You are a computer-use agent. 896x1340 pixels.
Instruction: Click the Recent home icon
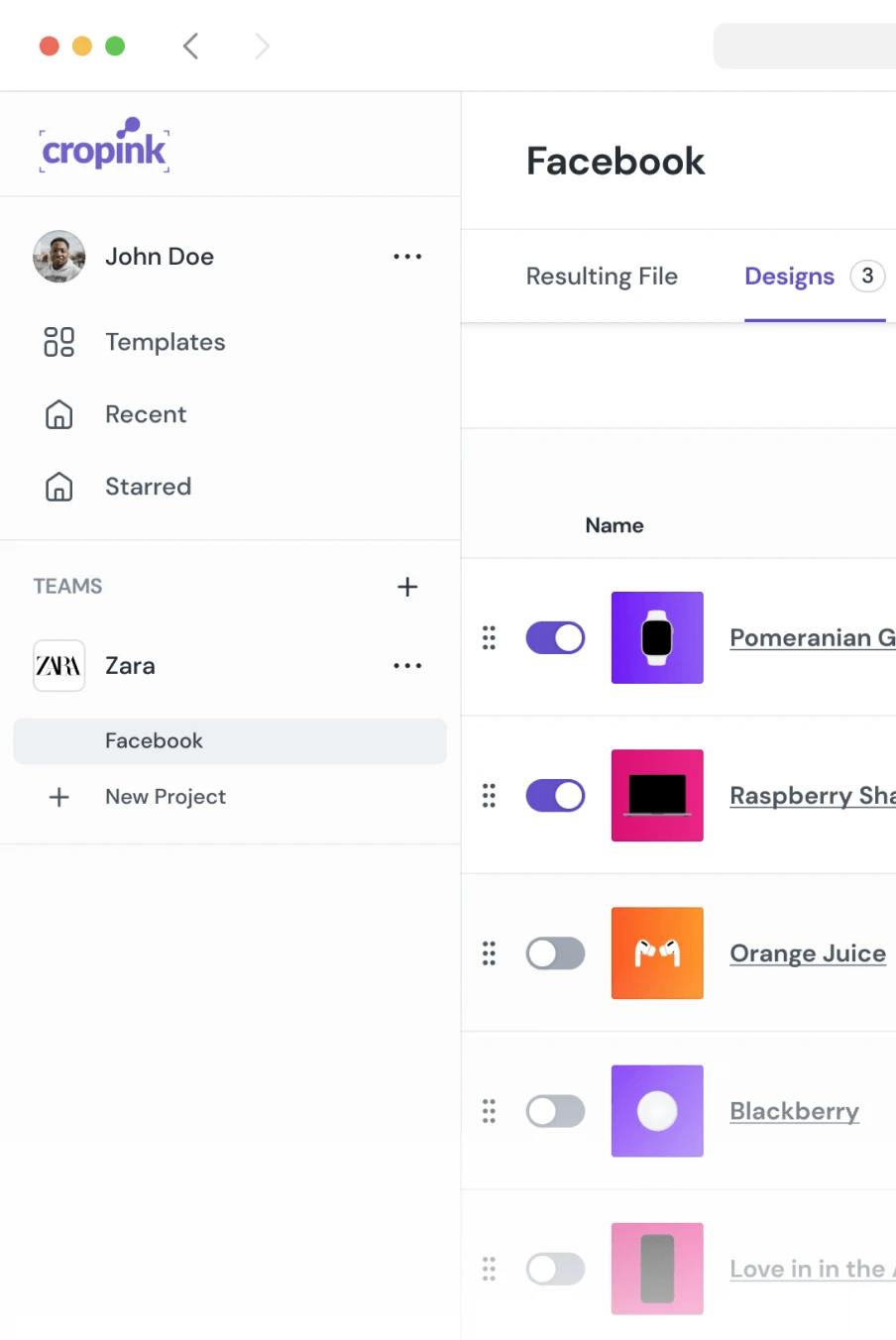[59, 414]
